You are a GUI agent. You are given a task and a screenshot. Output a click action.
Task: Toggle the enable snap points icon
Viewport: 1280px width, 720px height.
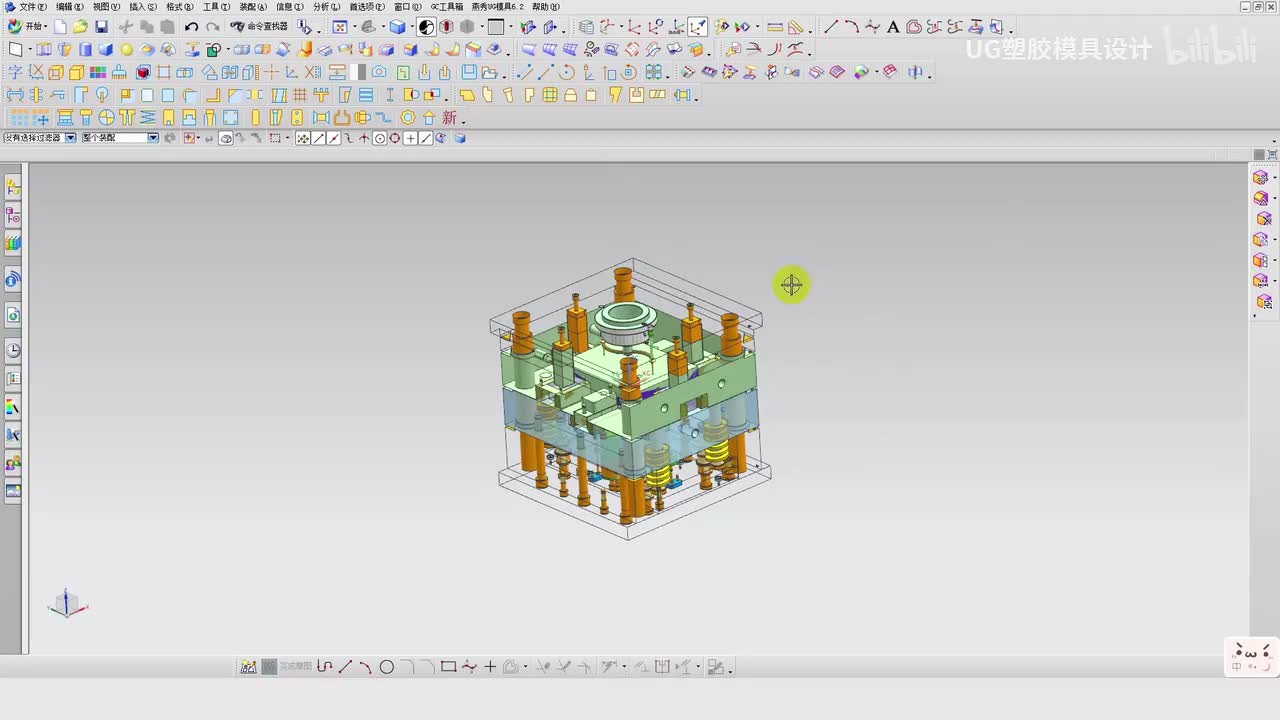coord(303,138)
